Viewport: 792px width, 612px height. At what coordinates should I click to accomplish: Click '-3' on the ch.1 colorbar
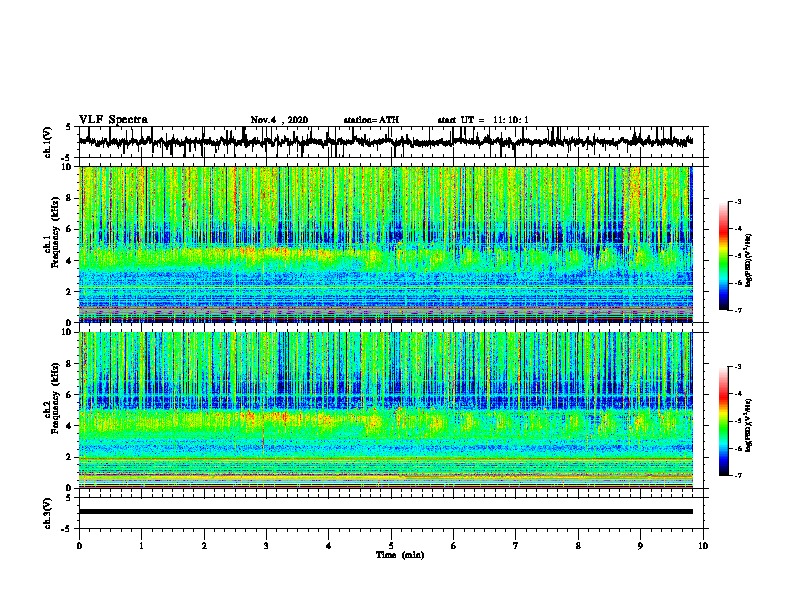[x=738, y=202]
